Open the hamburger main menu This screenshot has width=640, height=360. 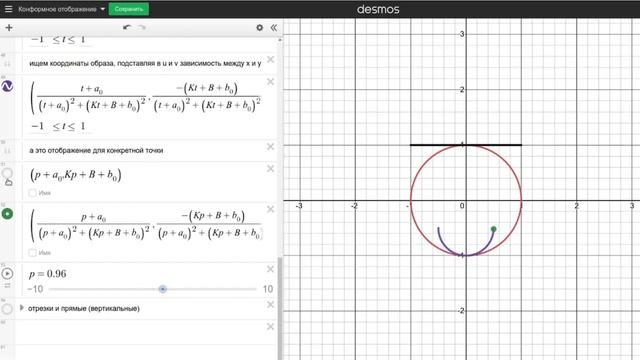click(8, 9)
